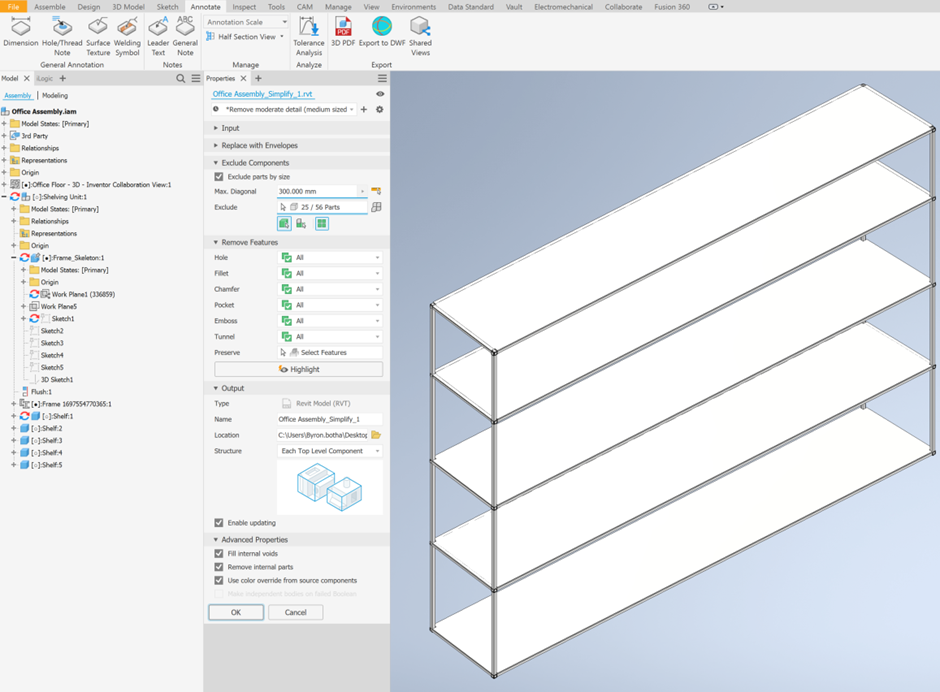
Task: Open the Hole removal dropdown
Action: click(x=330, y=258)
